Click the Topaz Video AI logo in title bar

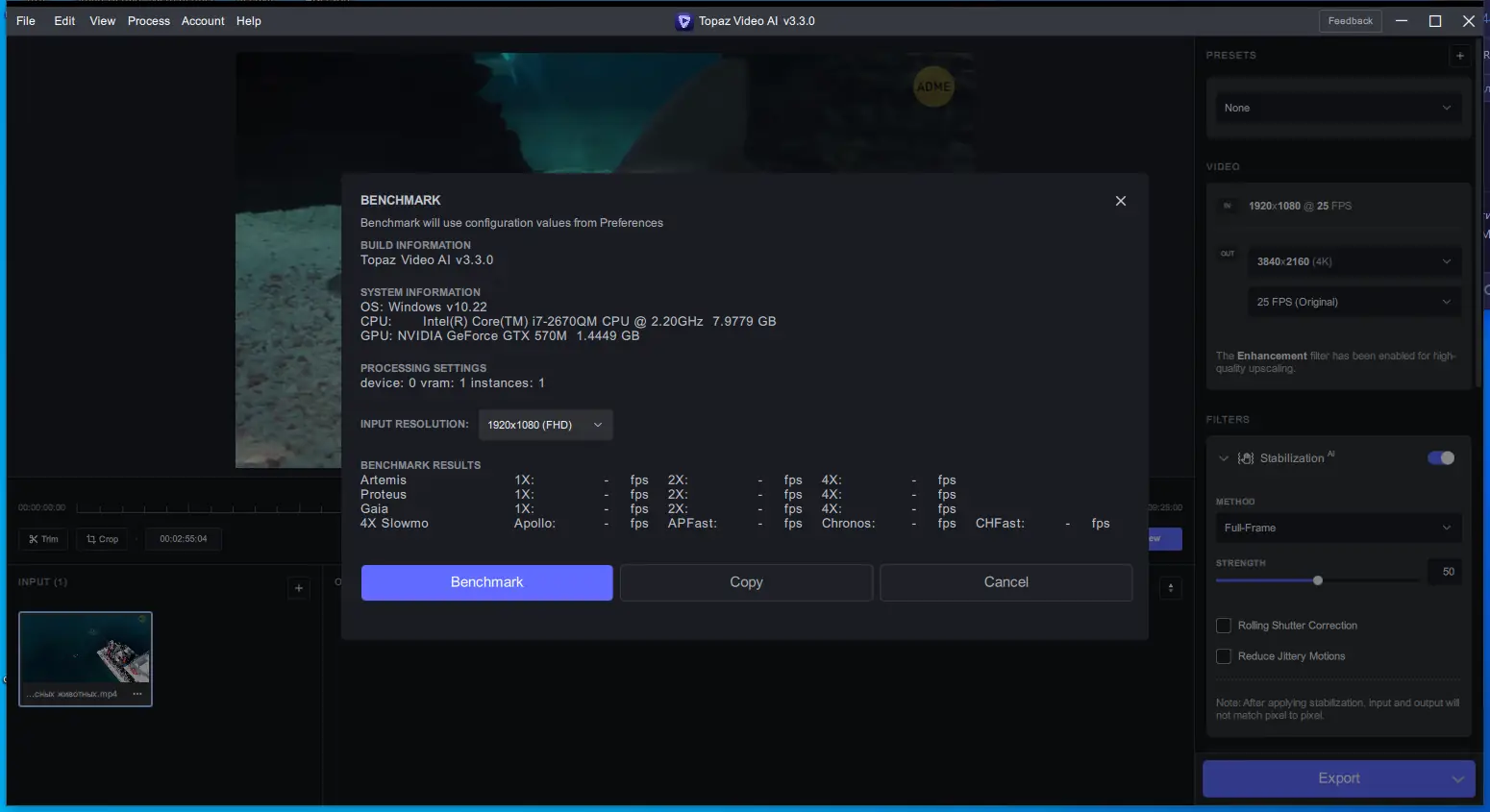(x=684, y=21)
